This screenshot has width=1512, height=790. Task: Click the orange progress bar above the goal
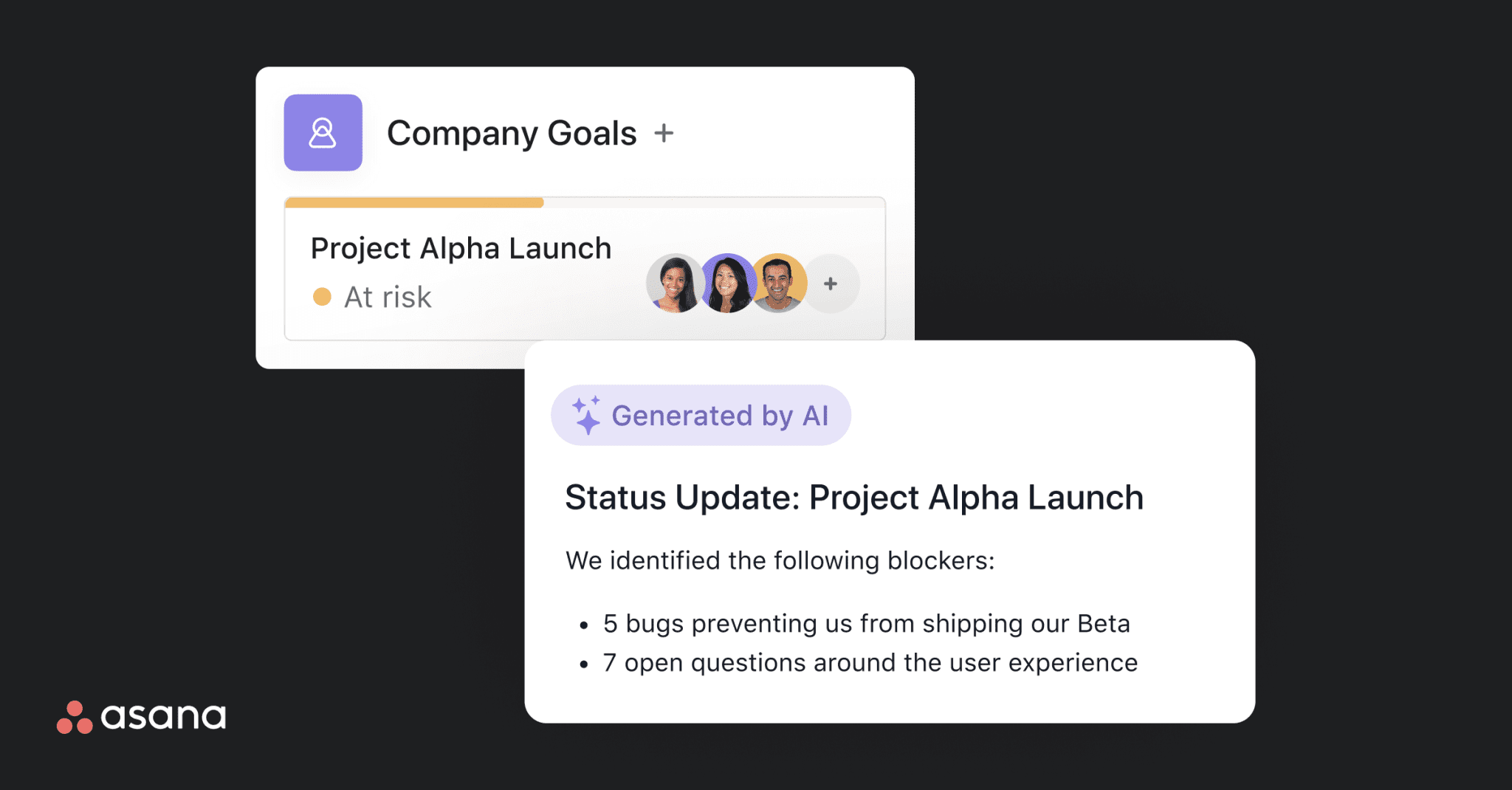pos(413,202)
